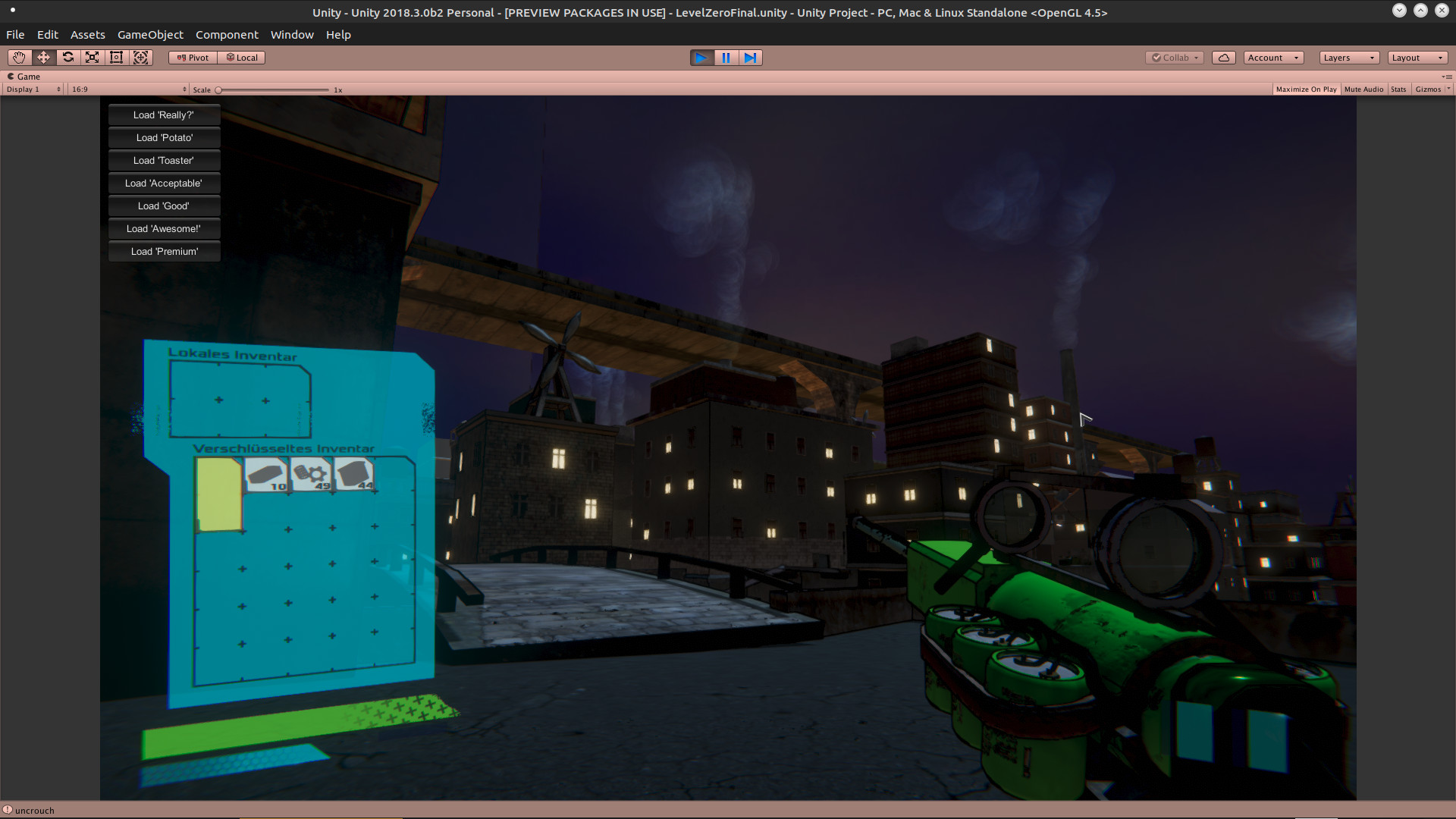
Task: Select the Hand tool
Action: [x=19, y=58]
